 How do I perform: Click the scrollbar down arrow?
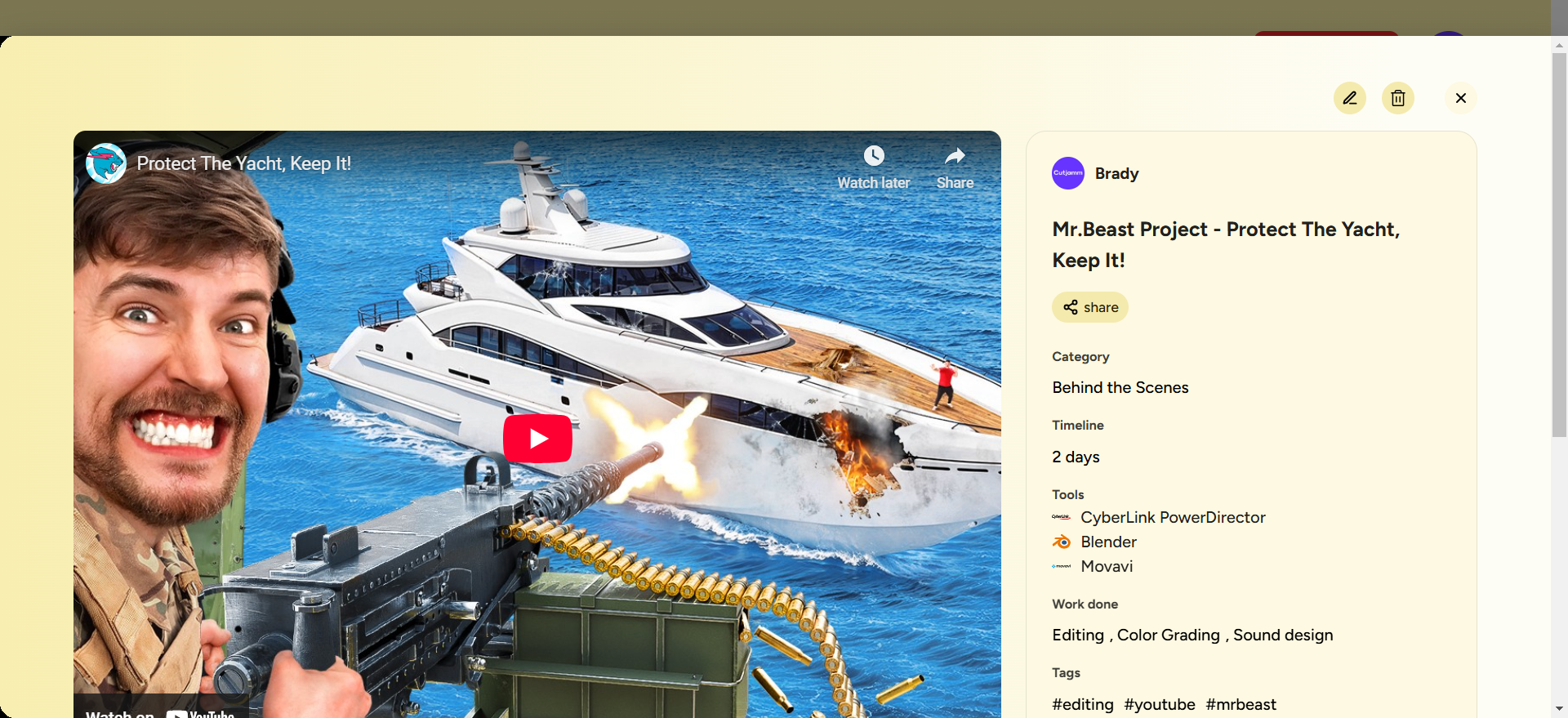(1559, 709)
